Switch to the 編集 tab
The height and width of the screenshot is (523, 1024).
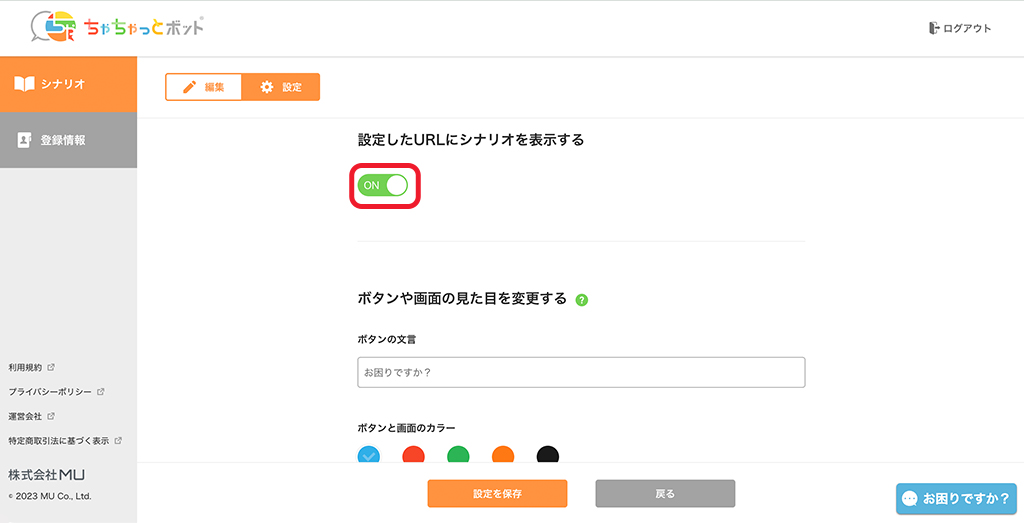point(204,87)
